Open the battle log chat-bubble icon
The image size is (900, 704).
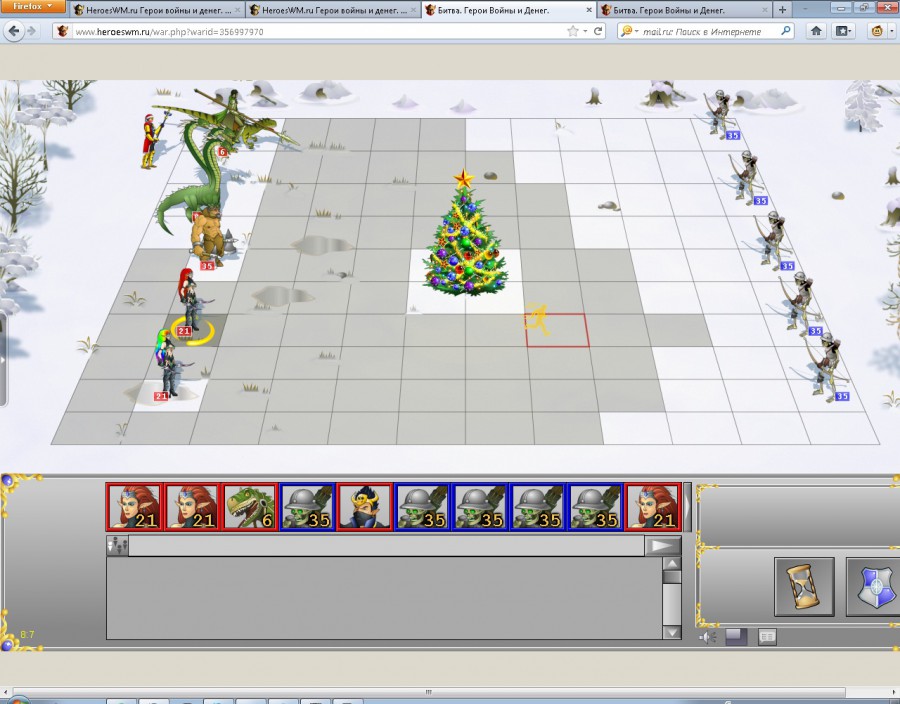click(x=767, y=636)
